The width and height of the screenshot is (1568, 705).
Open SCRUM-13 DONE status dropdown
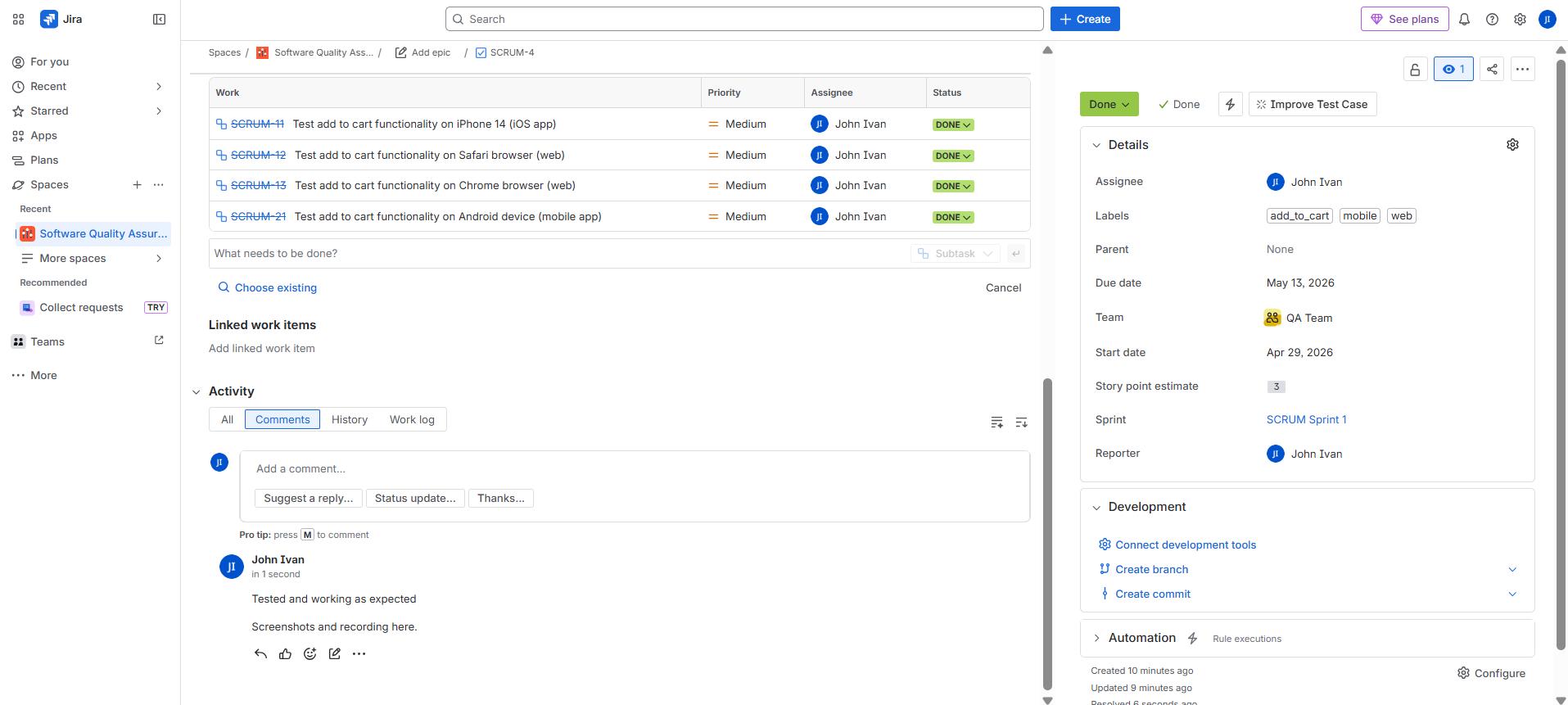tap(953, 187)
